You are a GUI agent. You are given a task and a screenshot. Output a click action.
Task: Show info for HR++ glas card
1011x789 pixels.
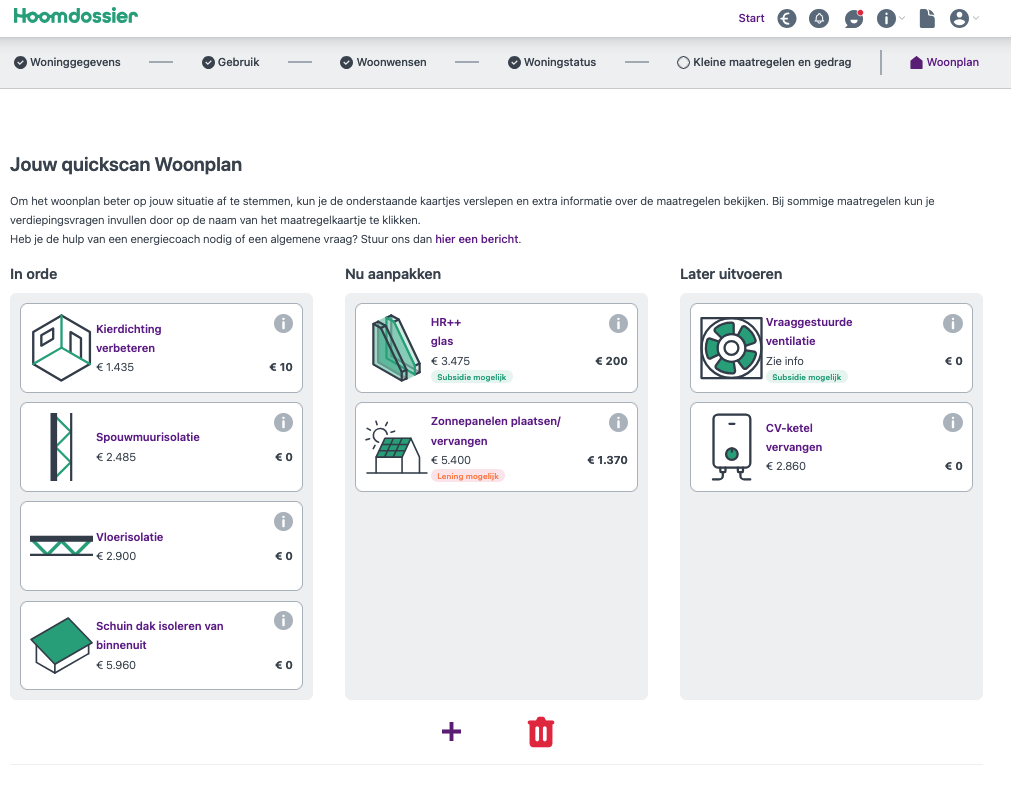tap(618, 323)
